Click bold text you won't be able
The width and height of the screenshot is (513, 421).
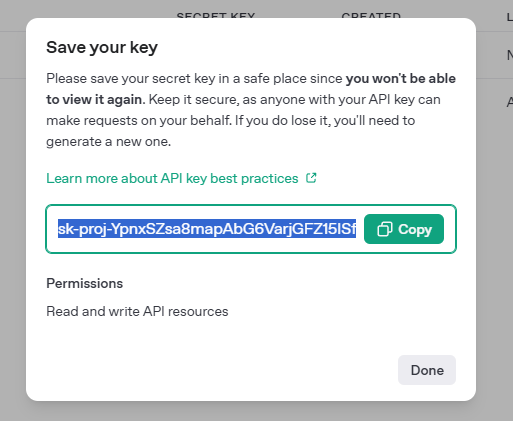[401, 79]
